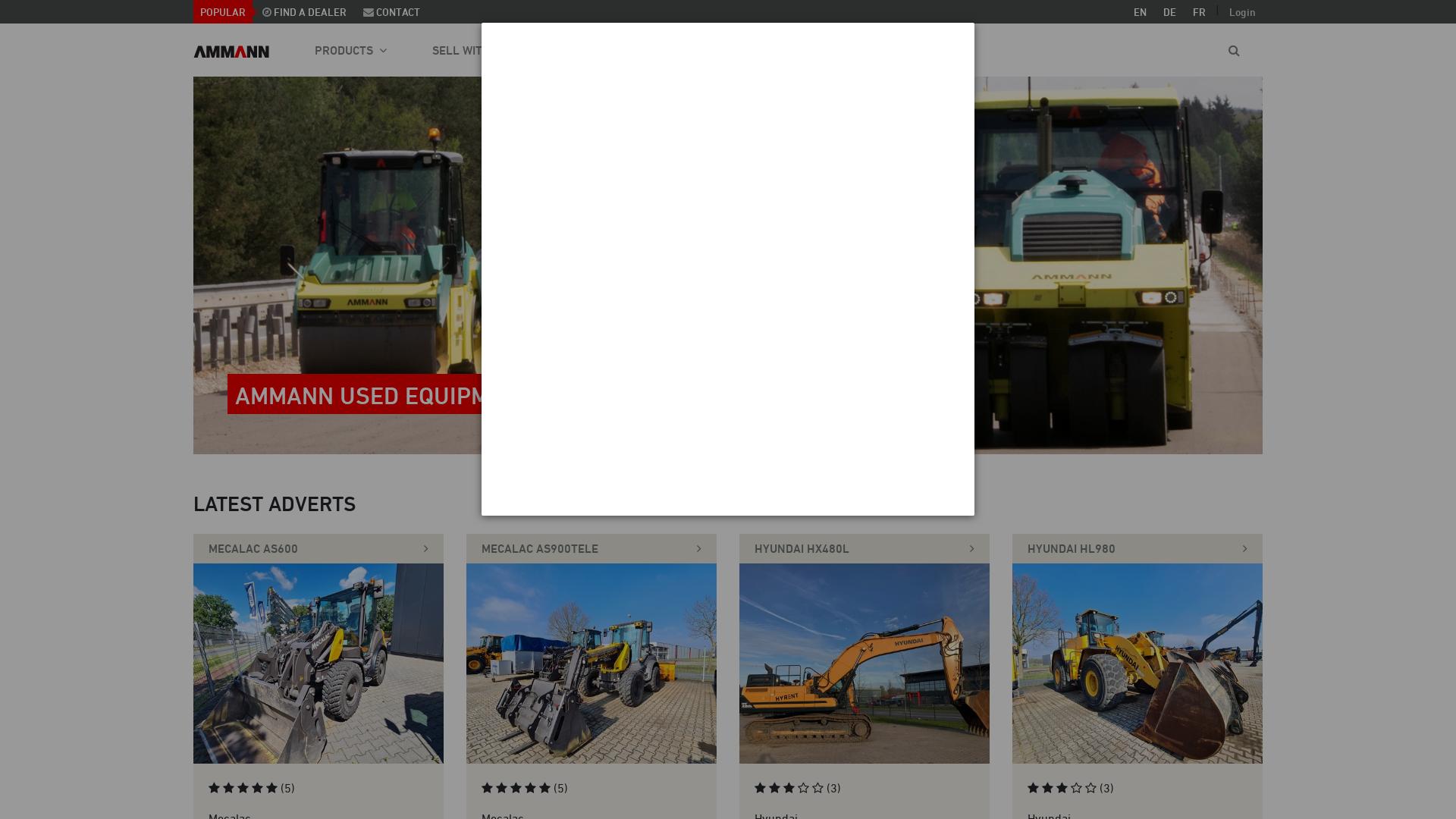This screenshot has width=1456, height=819.
Task: Click the Login link
Action: 1242,12
